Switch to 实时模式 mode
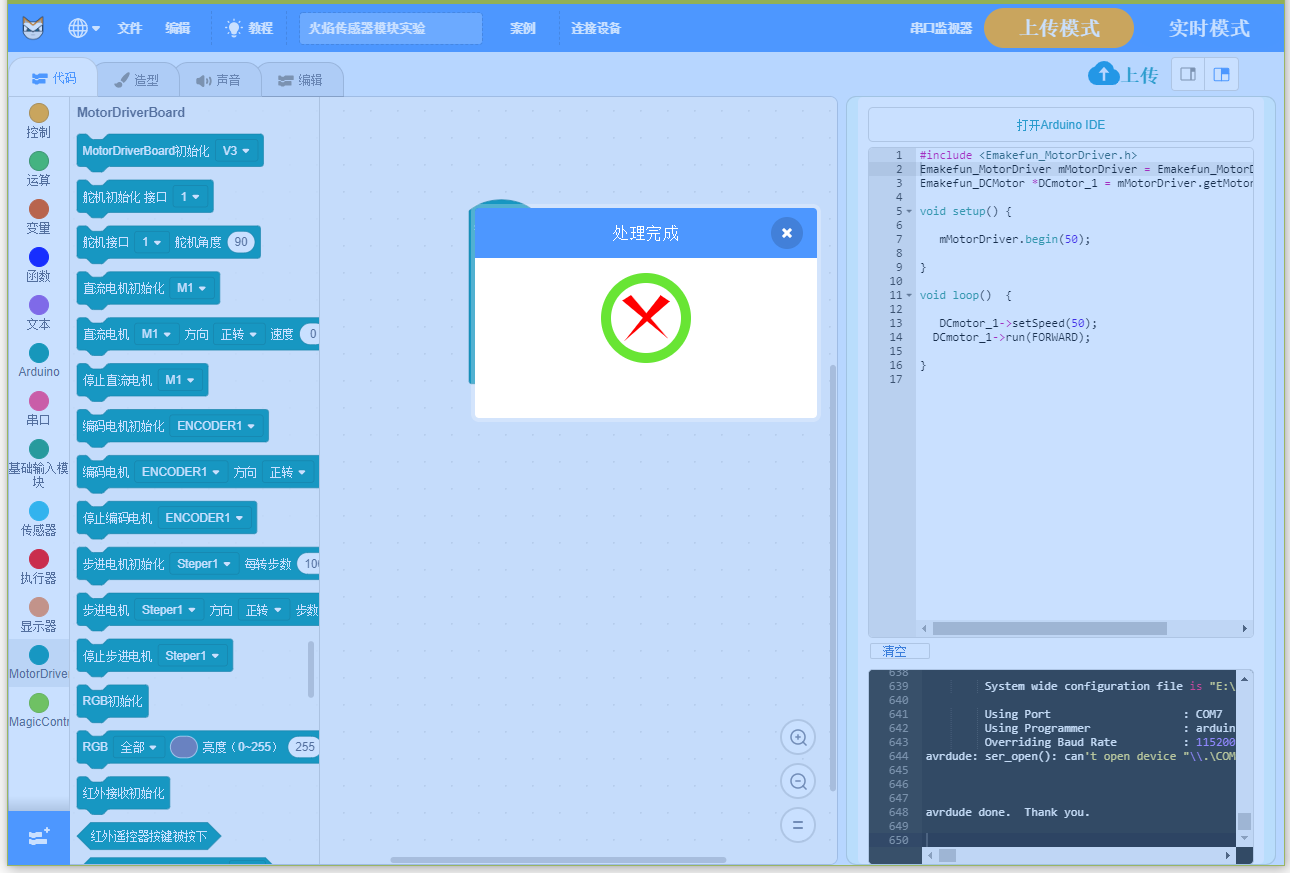 click(1209, 28)
